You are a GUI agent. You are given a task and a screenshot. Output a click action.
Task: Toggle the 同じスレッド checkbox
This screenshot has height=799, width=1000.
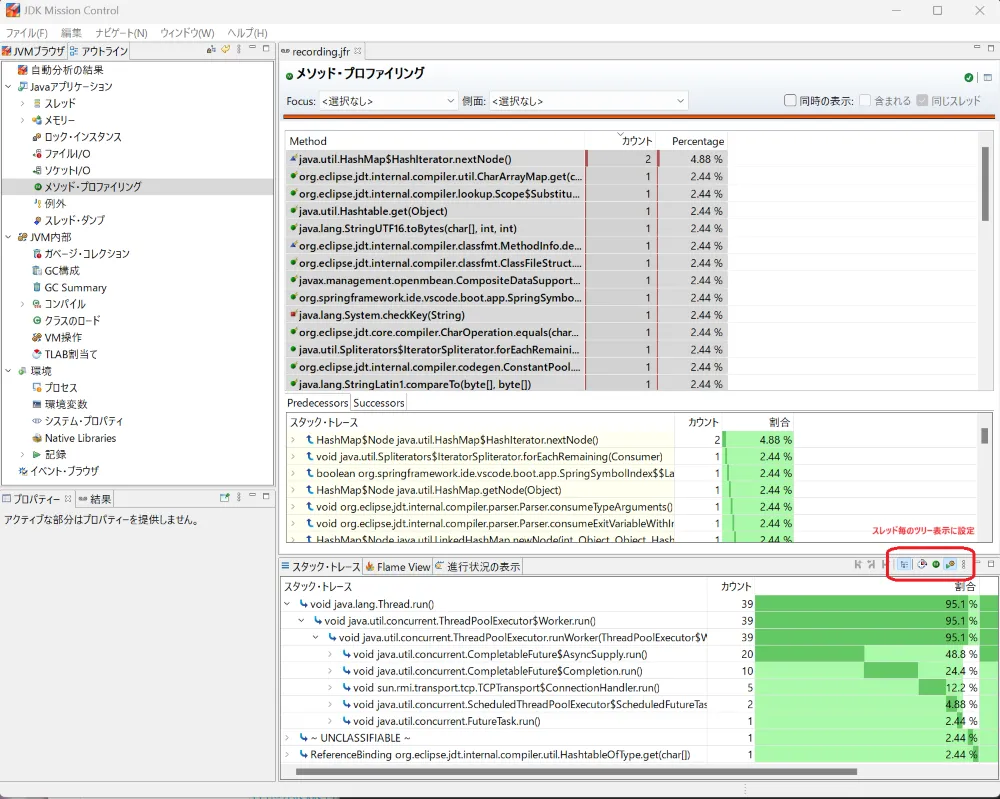(x=922, y=100)
